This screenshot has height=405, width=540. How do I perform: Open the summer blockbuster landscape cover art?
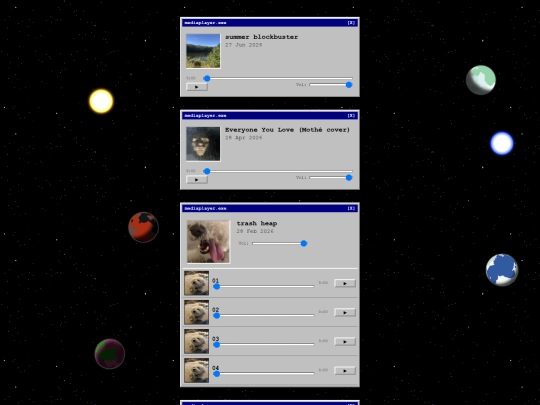[203, 51]
